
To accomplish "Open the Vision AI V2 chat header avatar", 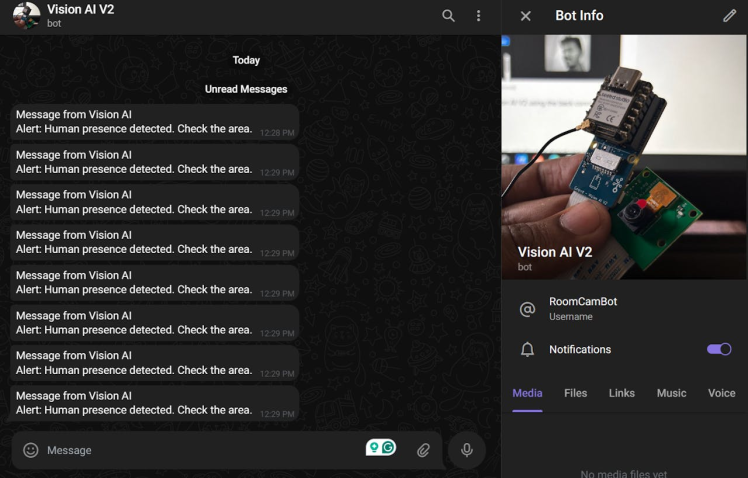I will (26, 16).
